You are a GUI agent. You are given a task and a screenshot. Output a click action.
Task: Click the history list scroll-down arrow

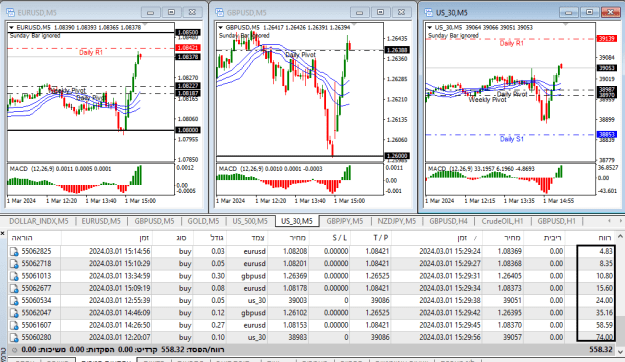tap(621, 352)
